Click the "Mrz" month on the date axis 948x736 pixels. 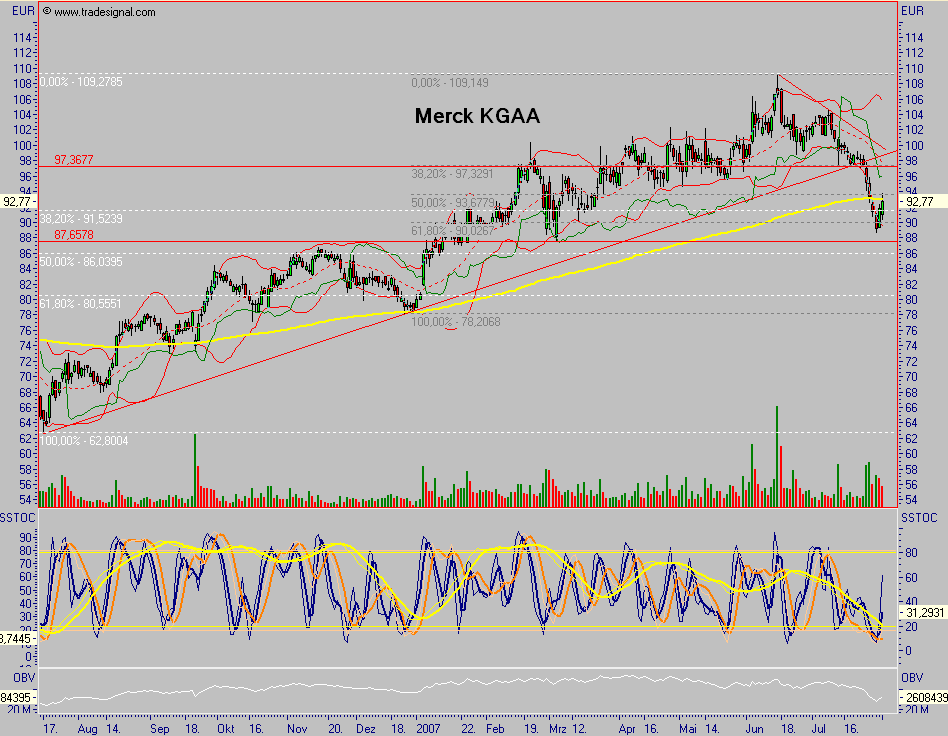pos(557,729)
